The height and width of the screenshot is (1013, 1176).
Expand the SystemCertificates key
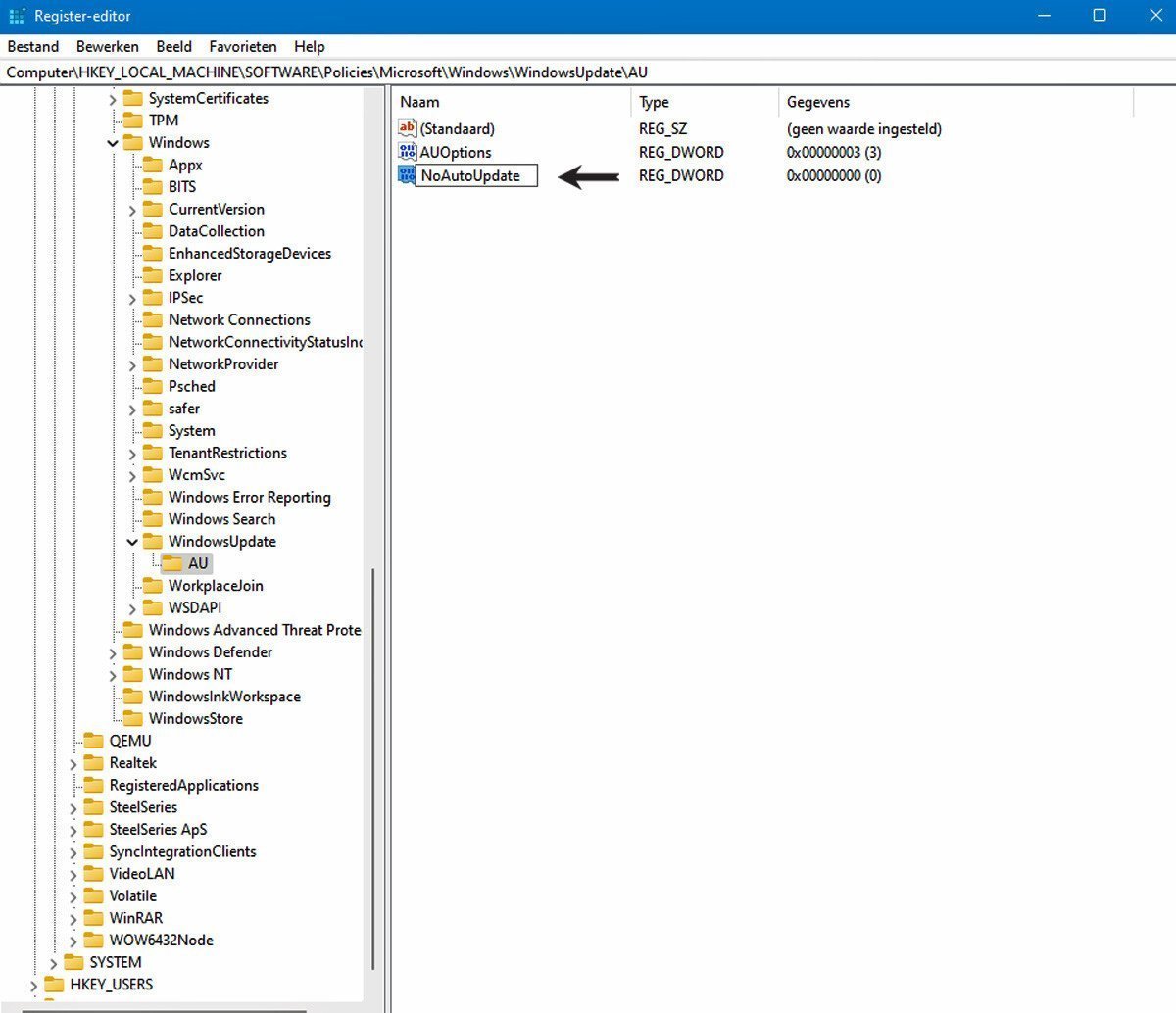point(113,99)
